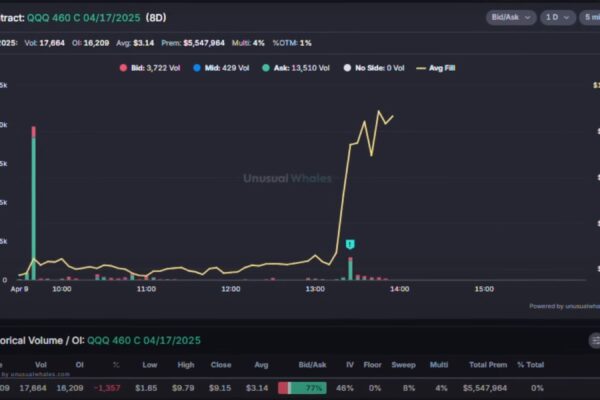600x400 pixels.
Task: Click the Avg: $3.14 summary stat
Action: pos(135,43)
